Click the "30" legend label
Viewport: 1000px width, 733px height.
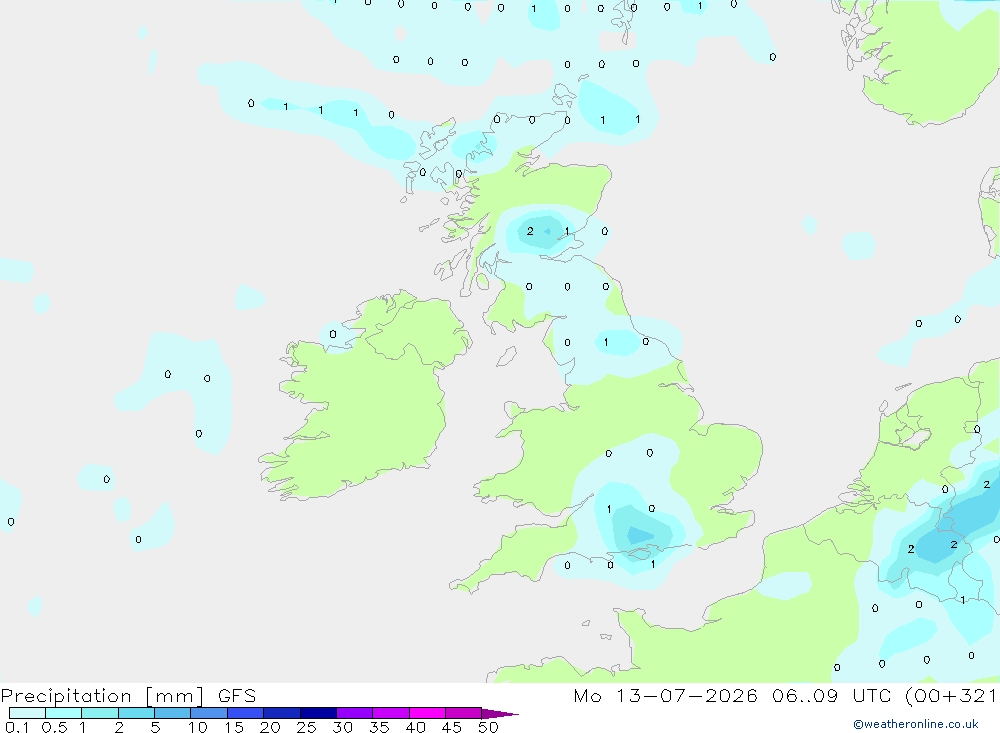(x=343, y=727)
